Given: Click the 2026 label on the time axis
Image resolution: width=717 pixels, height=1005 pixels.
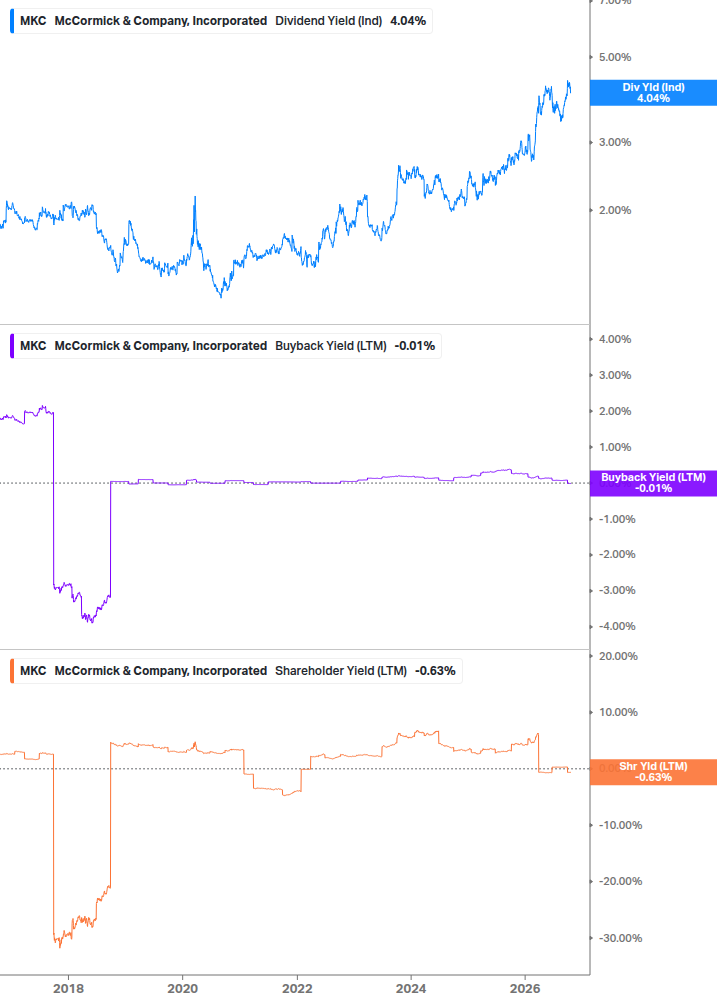Looking at the screenshot, I should (525, 989).
